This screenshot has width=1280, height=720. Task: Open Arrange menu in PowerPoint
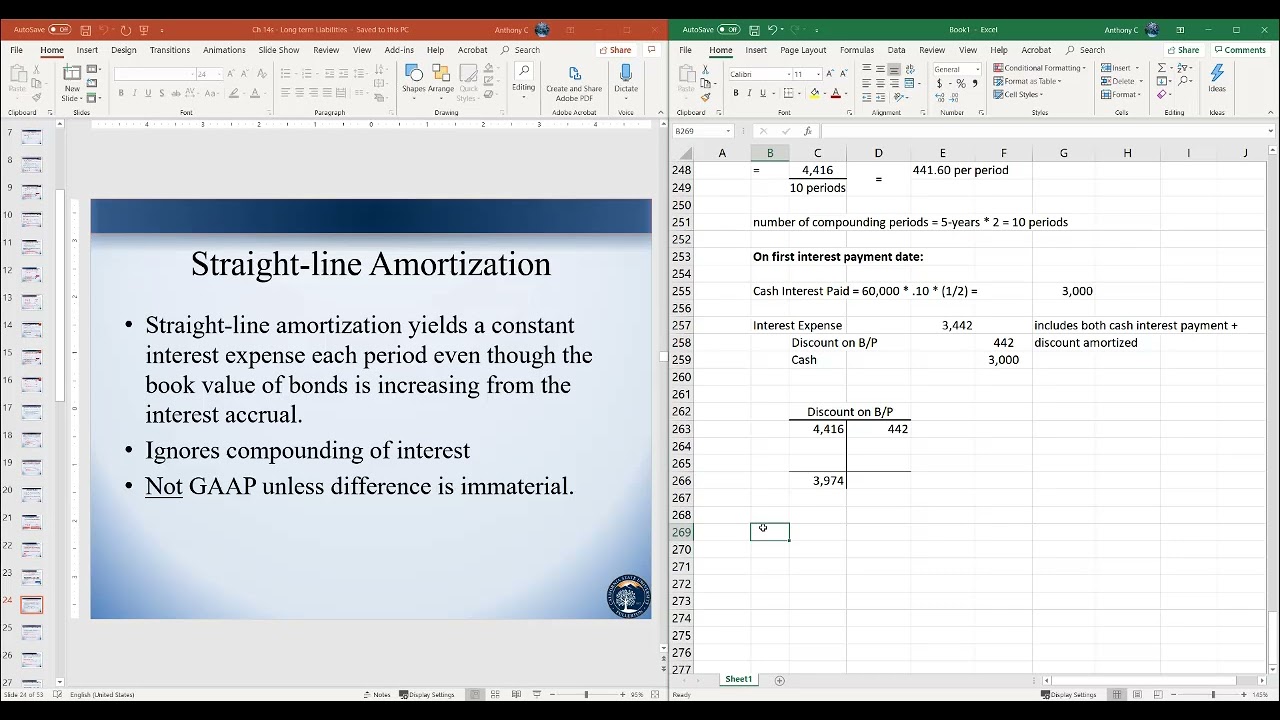[441, 82]
